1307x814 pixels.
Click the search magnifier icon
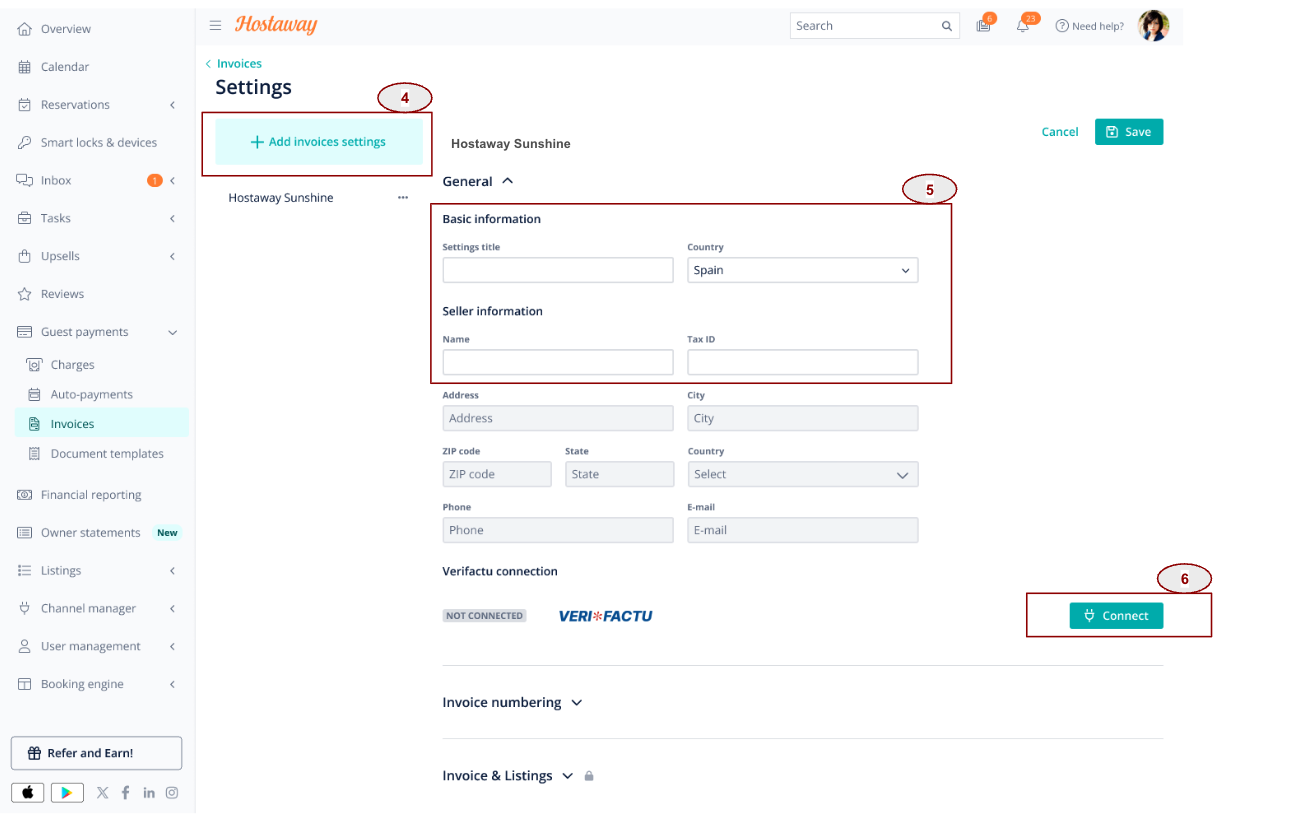pos(947,26)
